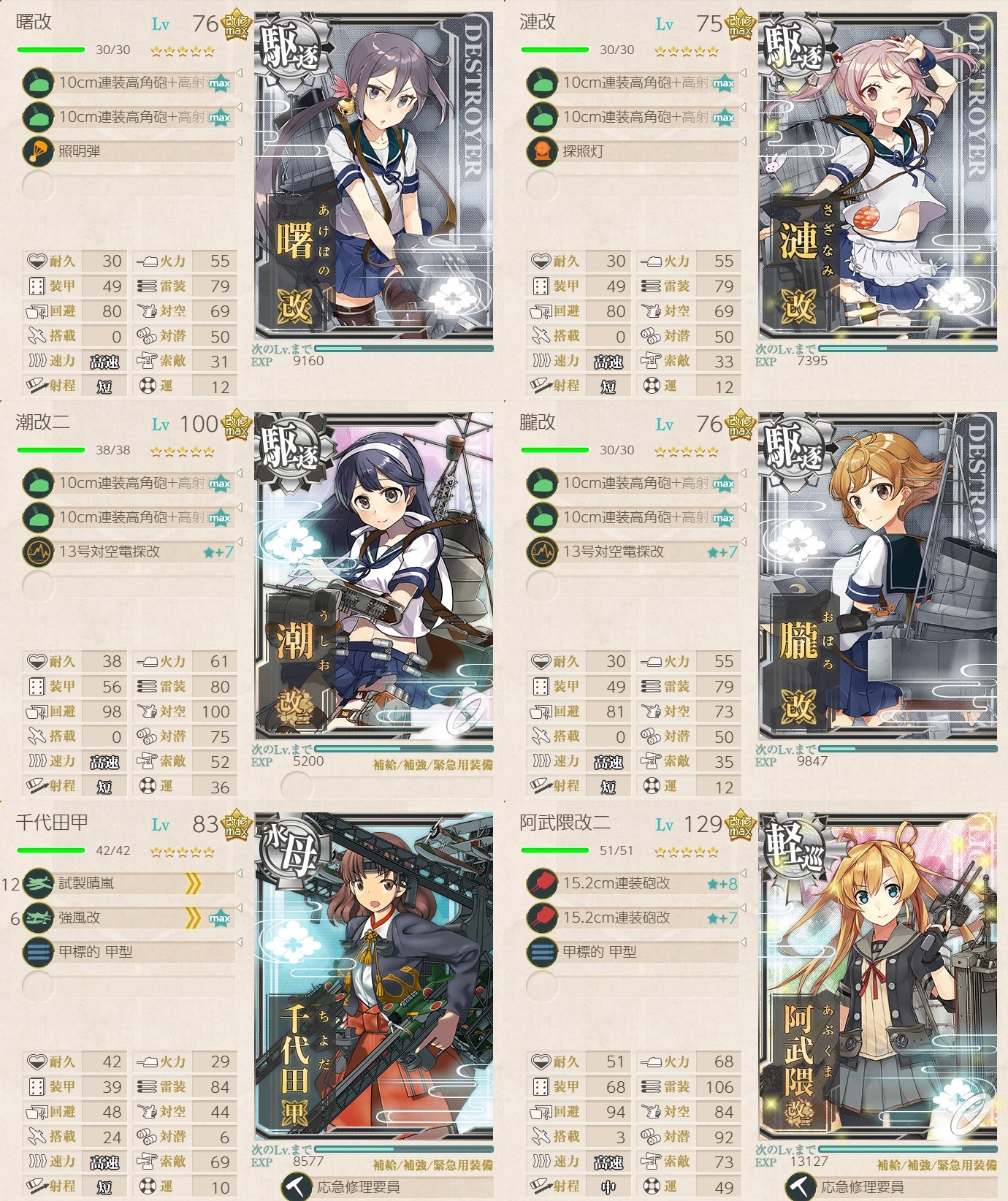Click the 潮改二 ship card illustration
This screenshot has width=1008, height=1201.
click(374, 576)
